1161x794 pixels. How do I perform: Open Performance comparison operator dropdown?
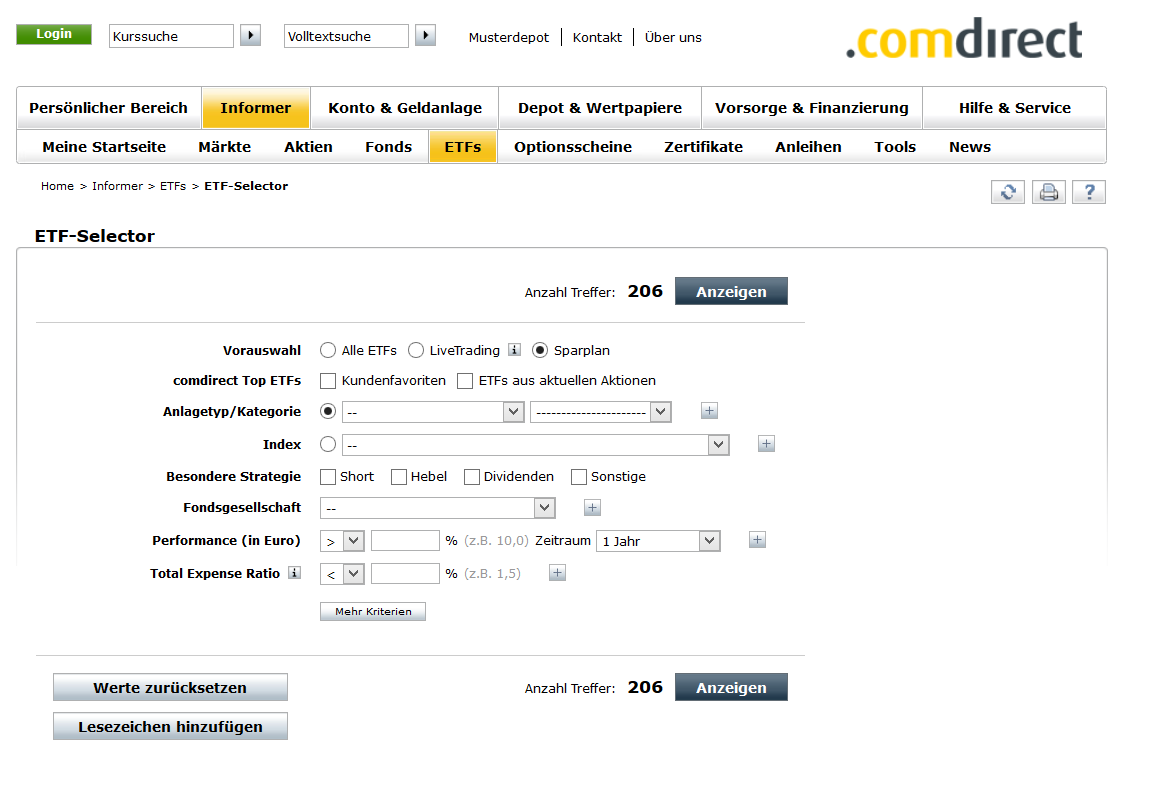(342, 541)
